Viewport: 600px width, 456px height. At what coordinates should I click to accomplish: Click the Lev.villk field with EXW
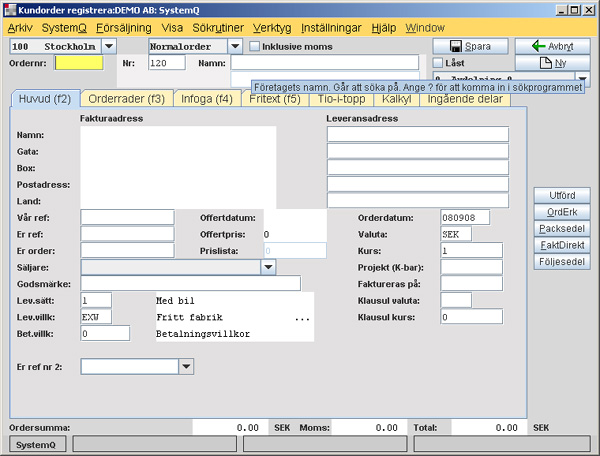96,317
